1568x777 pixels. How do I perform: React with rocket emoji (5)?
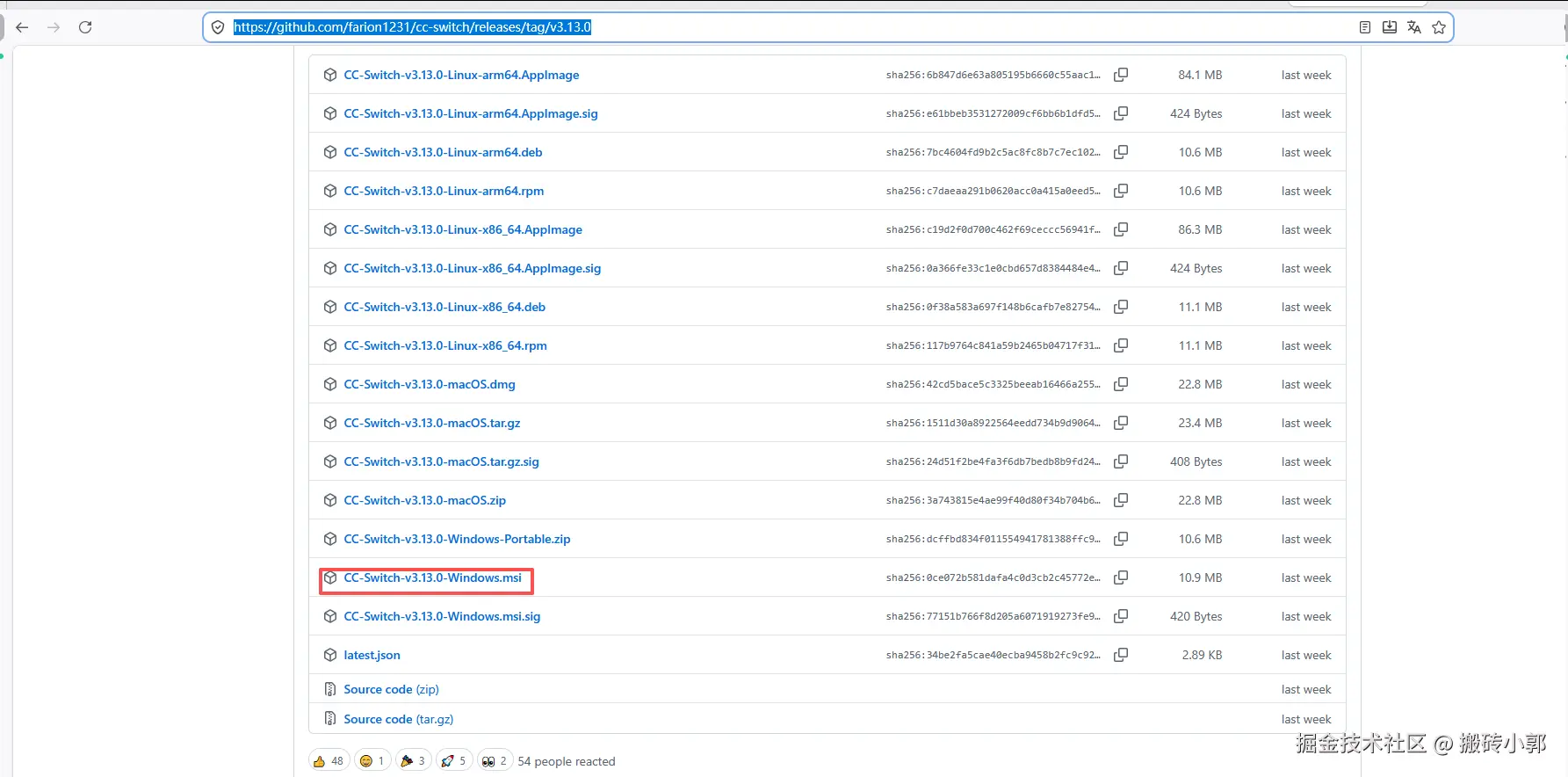(454, 761)
